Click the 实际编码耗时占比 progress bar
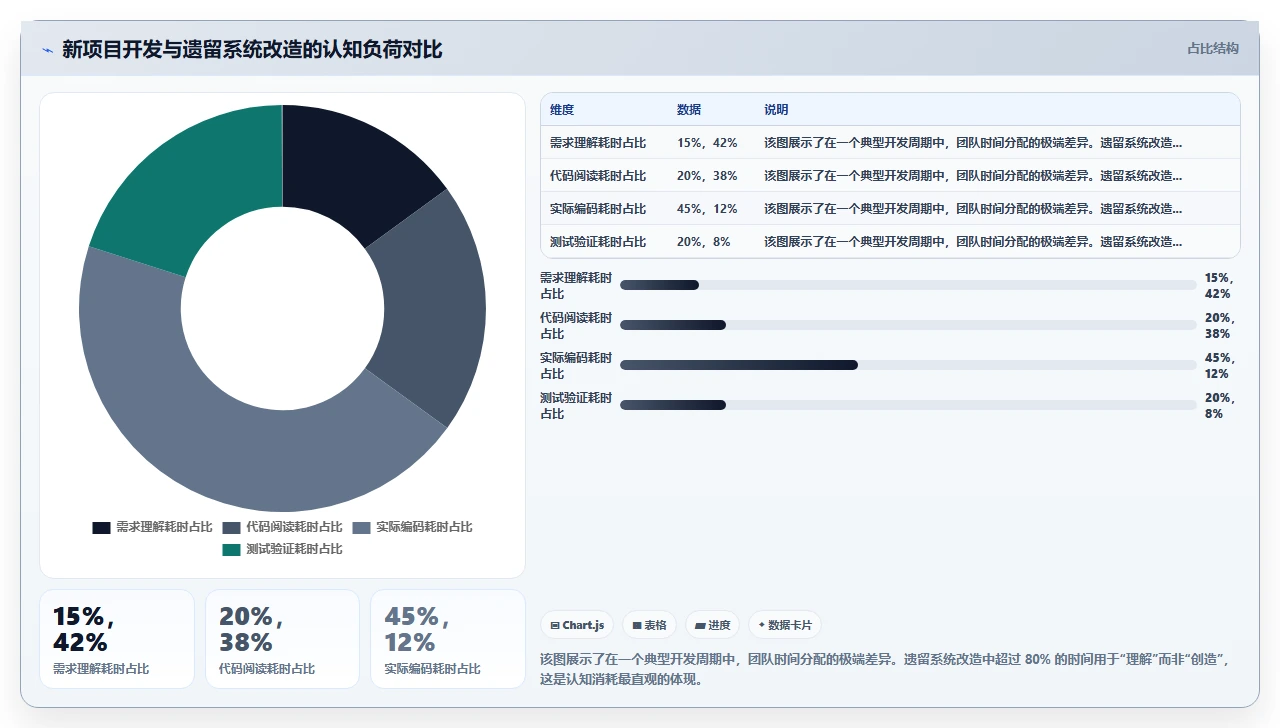Image resolution: width=1280 pixels, height=728 pixels. point(908,365)
